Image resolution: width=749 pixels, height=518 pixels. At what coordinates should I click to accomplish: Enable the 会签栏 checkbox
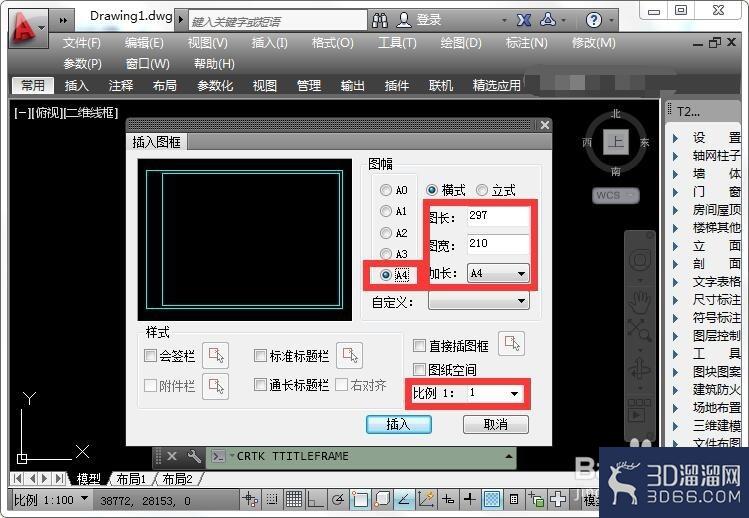tap(150, 355)
